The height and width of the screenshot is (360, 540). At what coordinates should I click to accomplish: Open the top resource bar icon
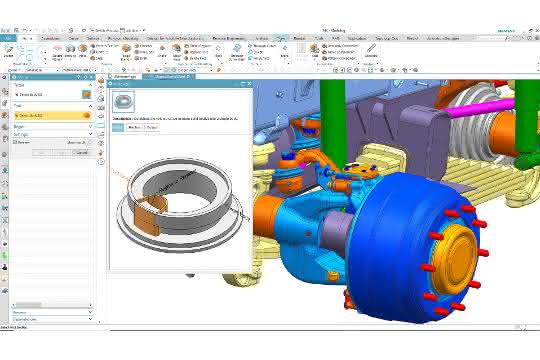tap(4, 78)
